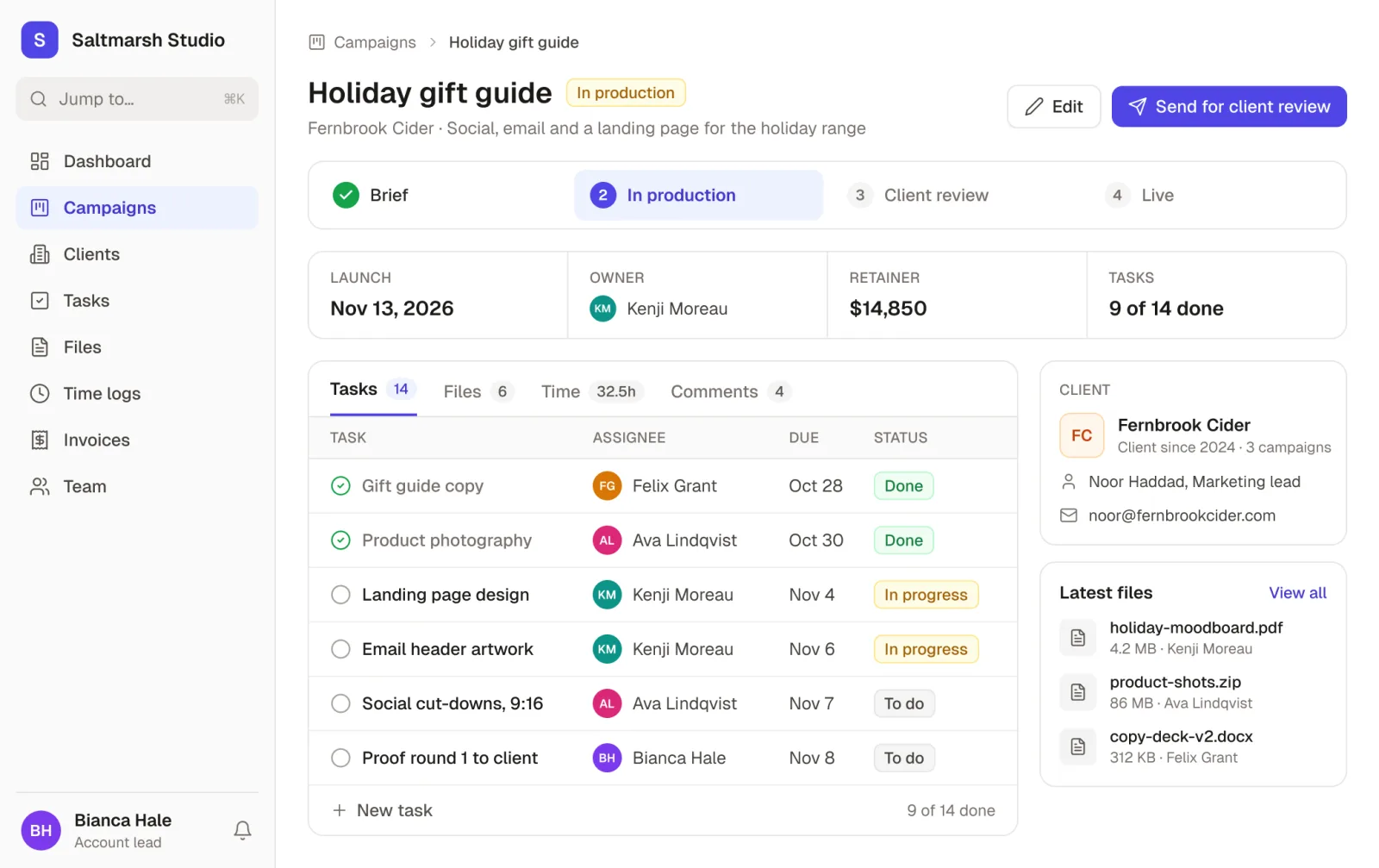This screenshot has width=1379, height=868.
Task: Click the noor@fernbrookcider.com email address
Action: click(1182, 515)
